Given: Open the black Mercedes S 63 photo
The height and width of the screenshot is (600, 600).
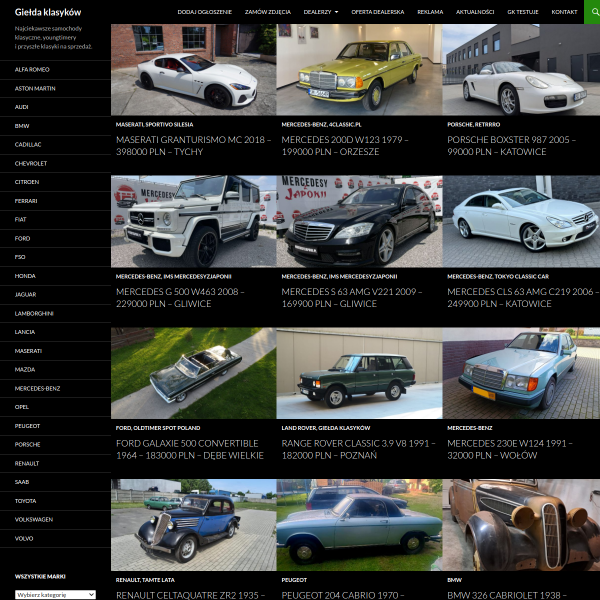Looking at the screenshot, I should click(x=359, y=222).
